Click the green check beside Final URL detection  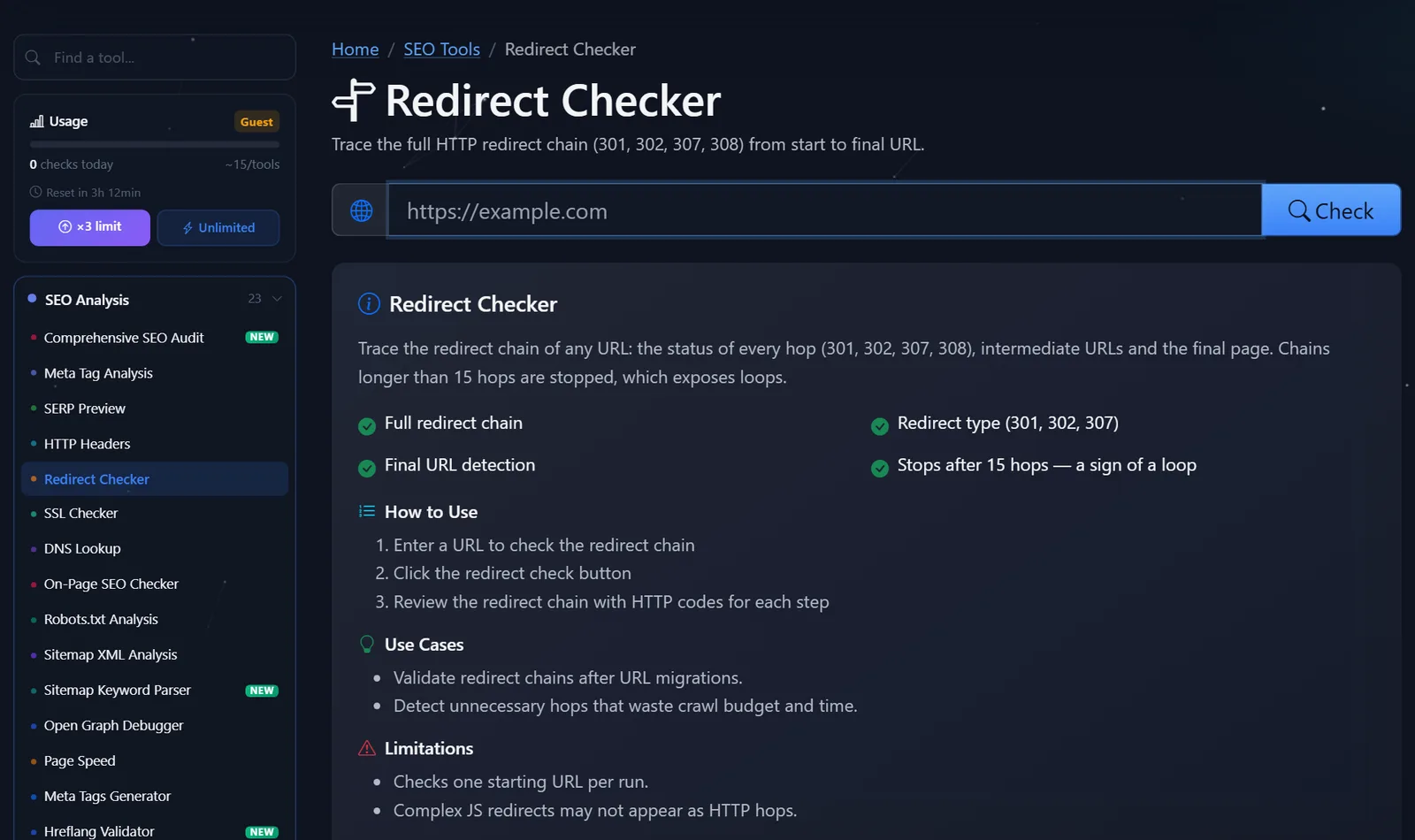[x=367, y=469]
